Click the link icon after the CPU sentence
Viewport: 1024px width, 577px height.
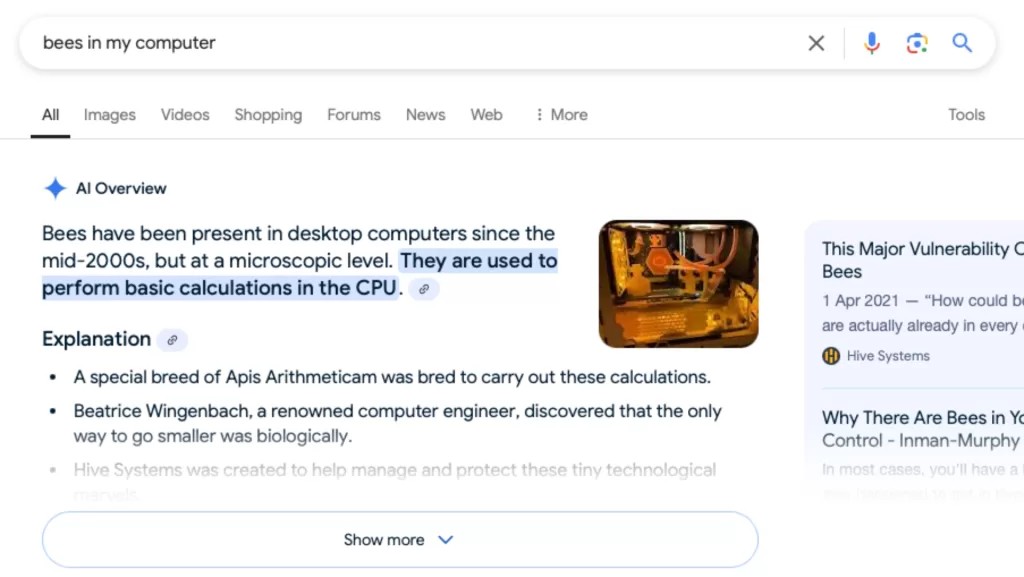coord(424,289)
